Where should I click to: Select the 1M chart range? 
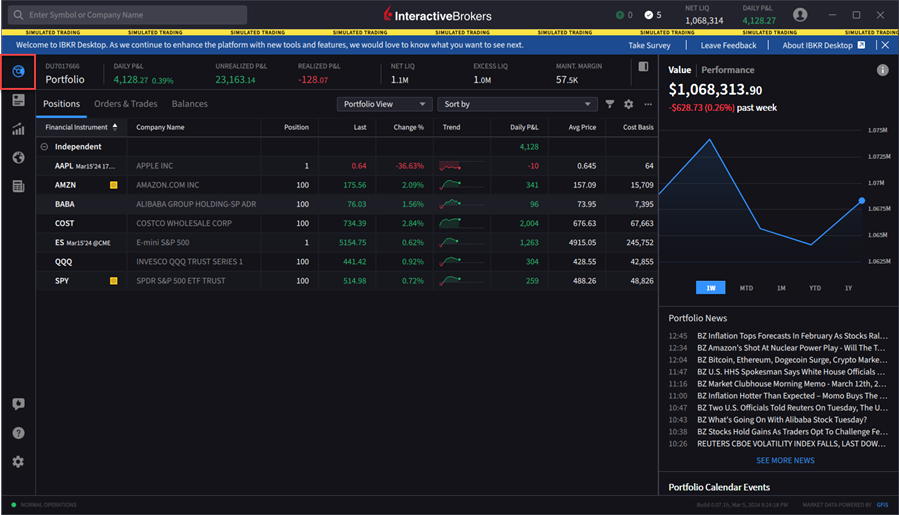pyautogui.click(x=781, y=288)
